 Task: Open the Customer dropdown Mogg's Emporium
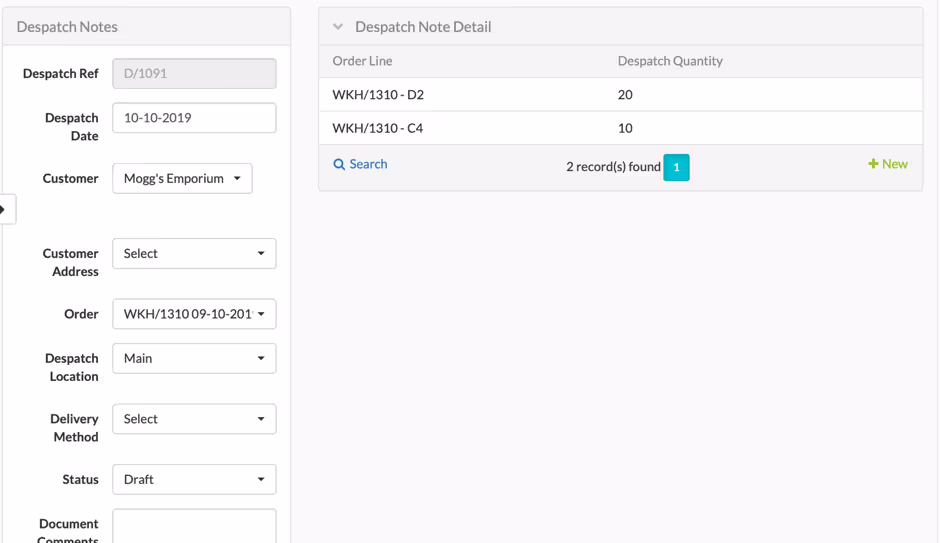[x=182, y=179]
